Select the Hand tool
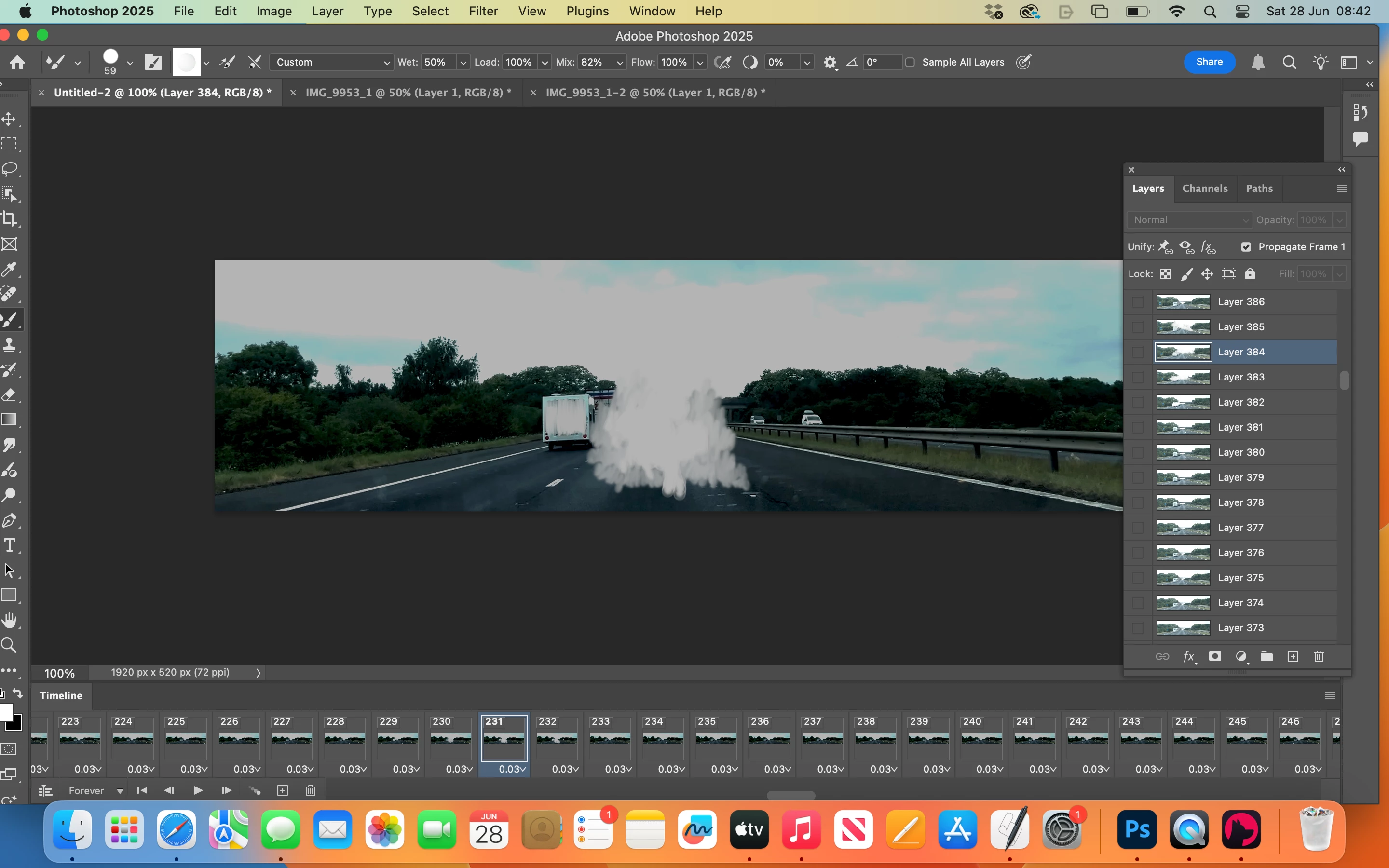This screenshot has height=868, width=1389. point(10,620)
